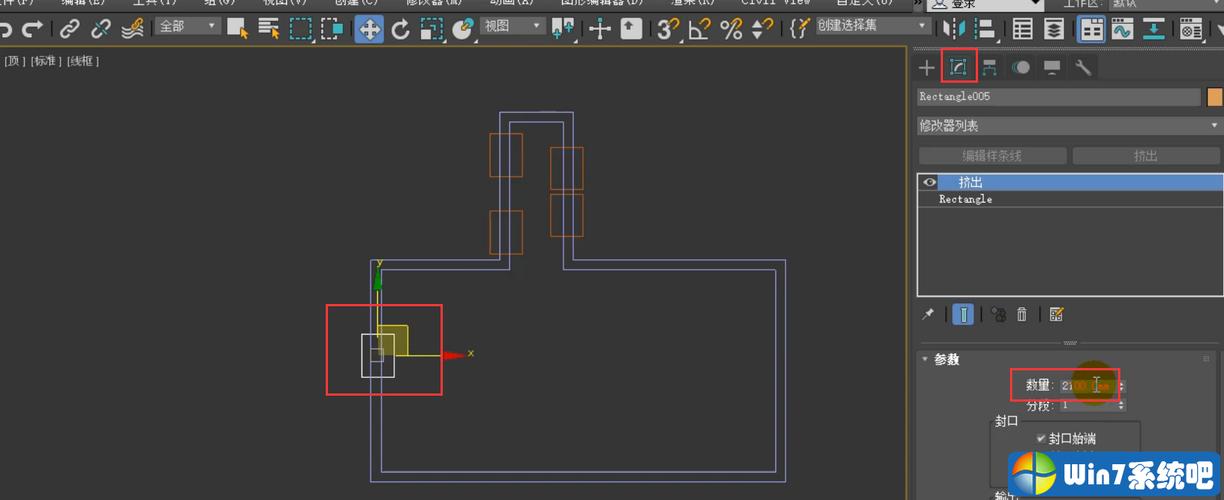1224x500 pixels.
Task: Toggle Show End Result button
Action: click(x=963, y=314)
